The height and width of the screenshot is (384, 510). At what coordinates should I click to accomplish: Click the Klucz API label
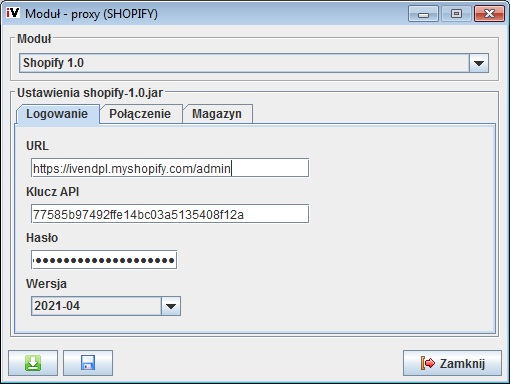click(x=53, y=192)
